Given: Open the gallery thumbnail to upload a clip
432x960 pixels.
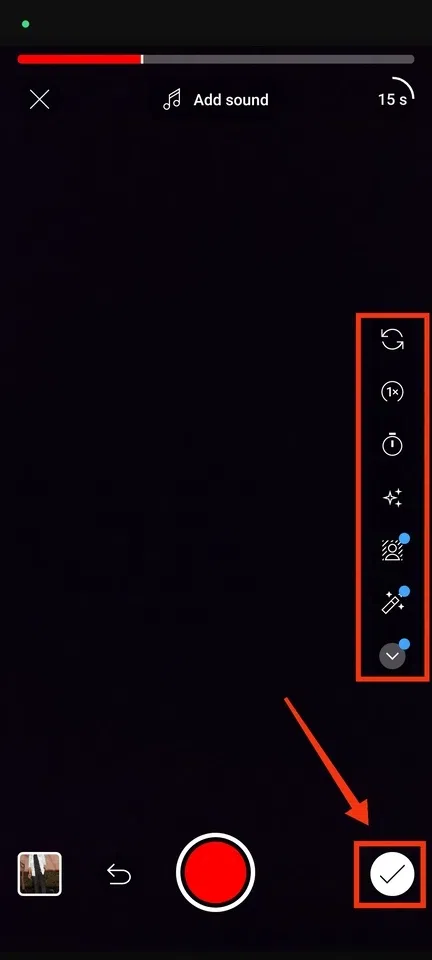Looking at the screenshot, I should [40, 874].
